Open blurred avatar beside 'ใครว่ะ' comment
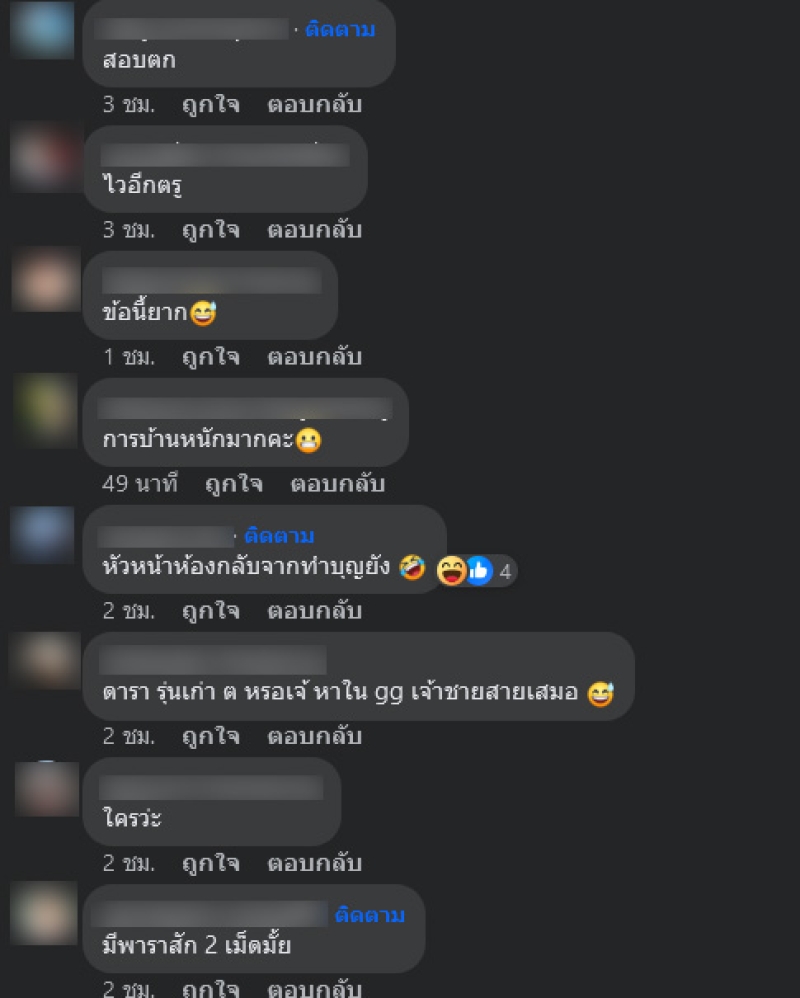This screenshot has height=998, width=800. pos(46,789)
